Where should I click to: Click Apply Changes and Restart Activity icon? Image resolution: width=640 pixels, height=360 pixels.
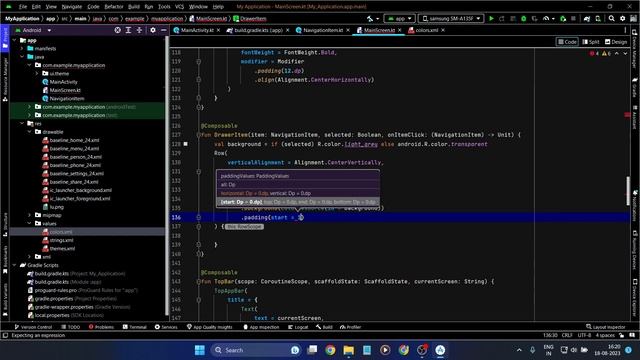pos(502,19)
